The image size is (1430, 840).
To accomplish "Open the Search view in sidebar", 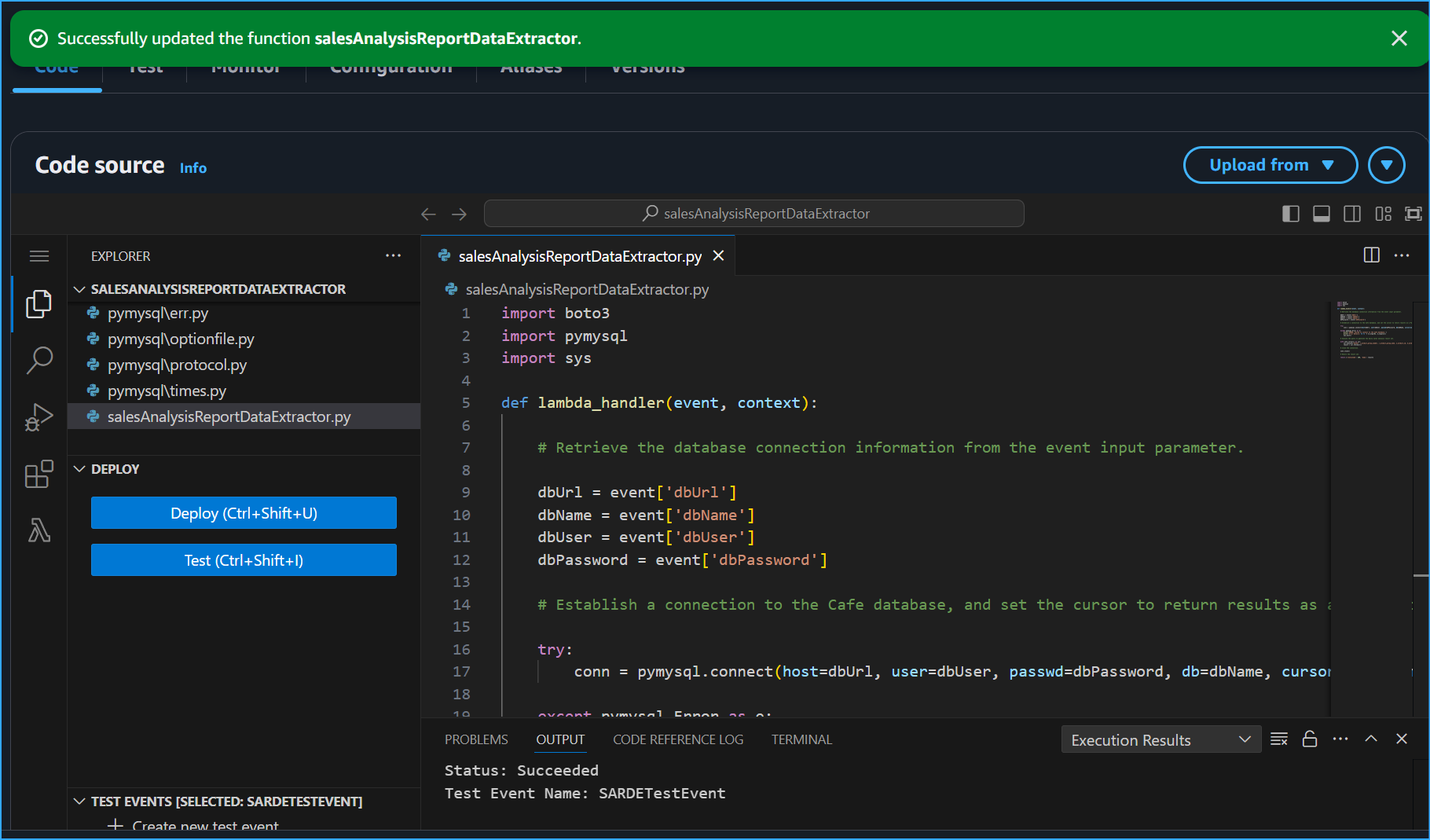I will 38,361.
